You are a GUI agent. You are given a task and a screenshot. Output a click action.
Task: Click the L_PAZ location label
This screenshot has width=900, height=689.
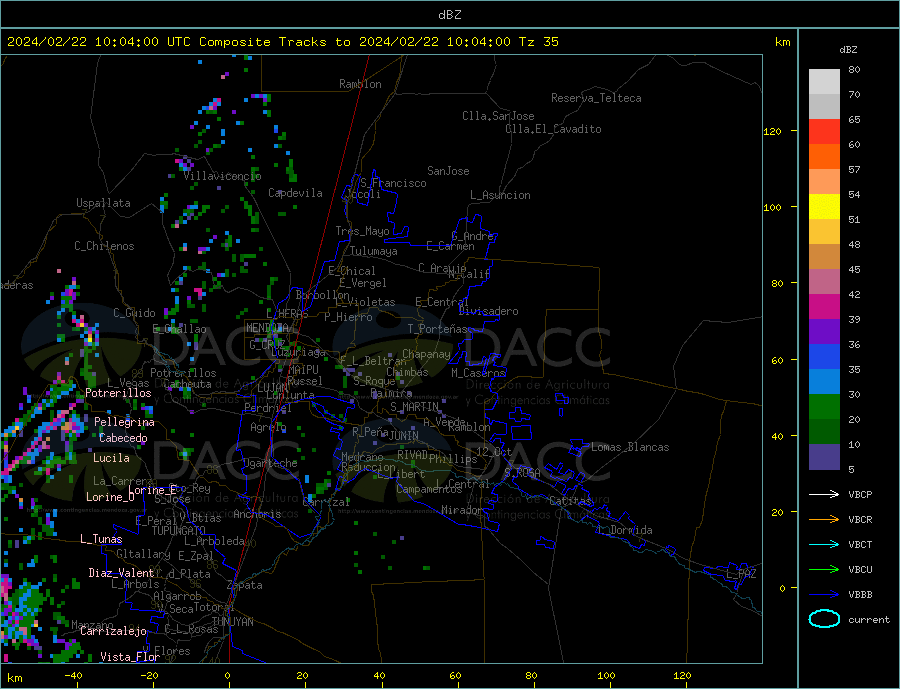coord(741,574)
